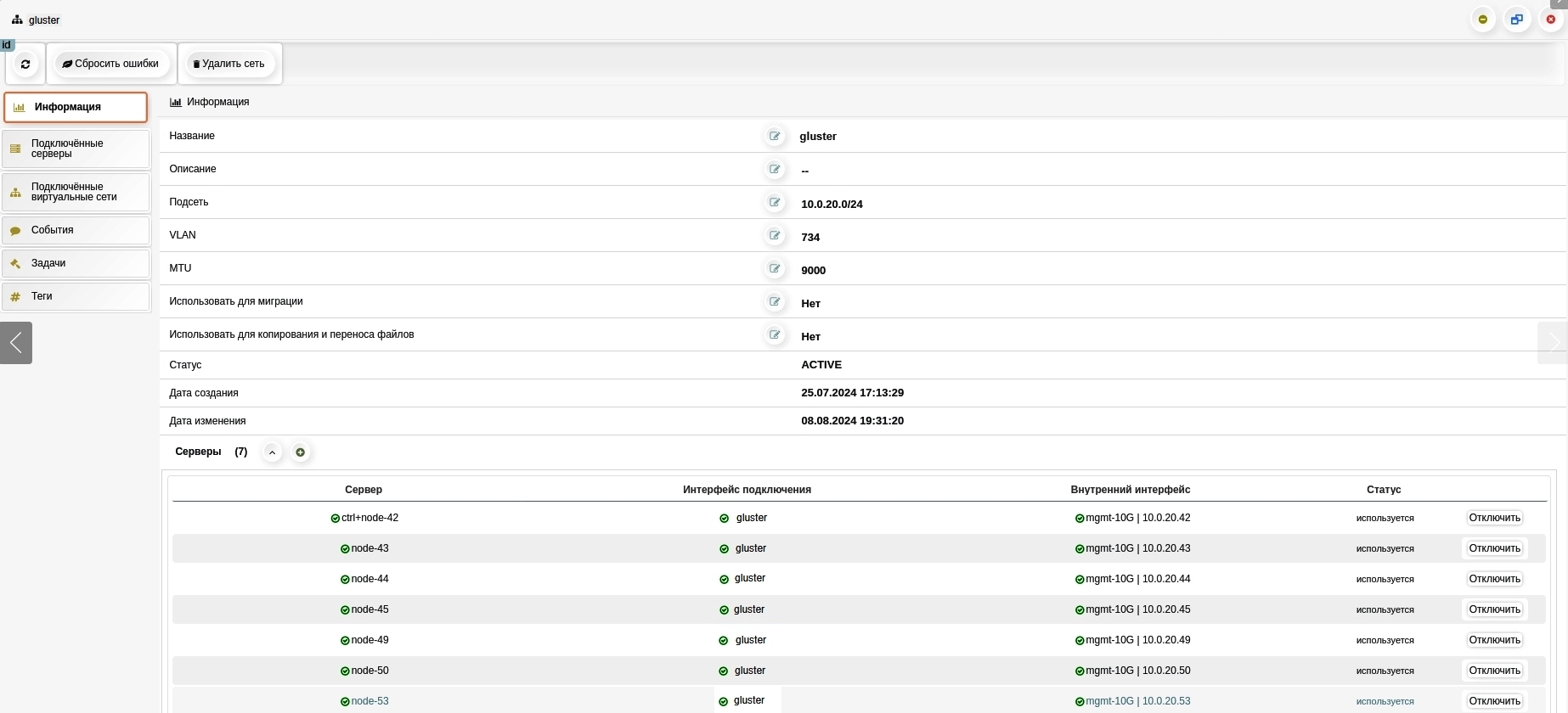Click VLAN value 734
The image size is (1568, 713).
pos(810,237)
